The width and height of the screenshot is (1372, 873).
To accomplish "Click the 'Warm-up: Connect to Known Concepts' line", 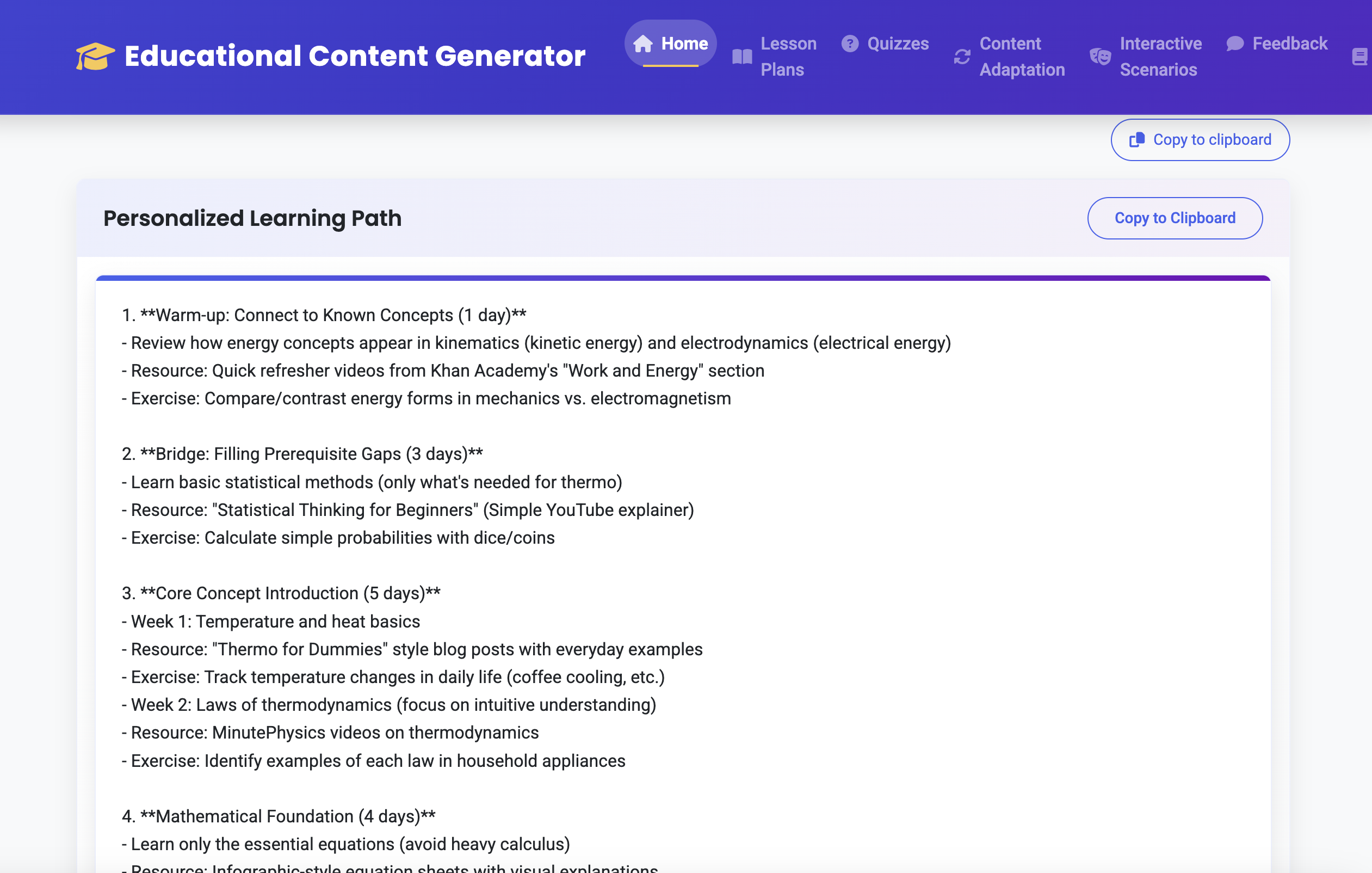I will [x=324, y=315].
